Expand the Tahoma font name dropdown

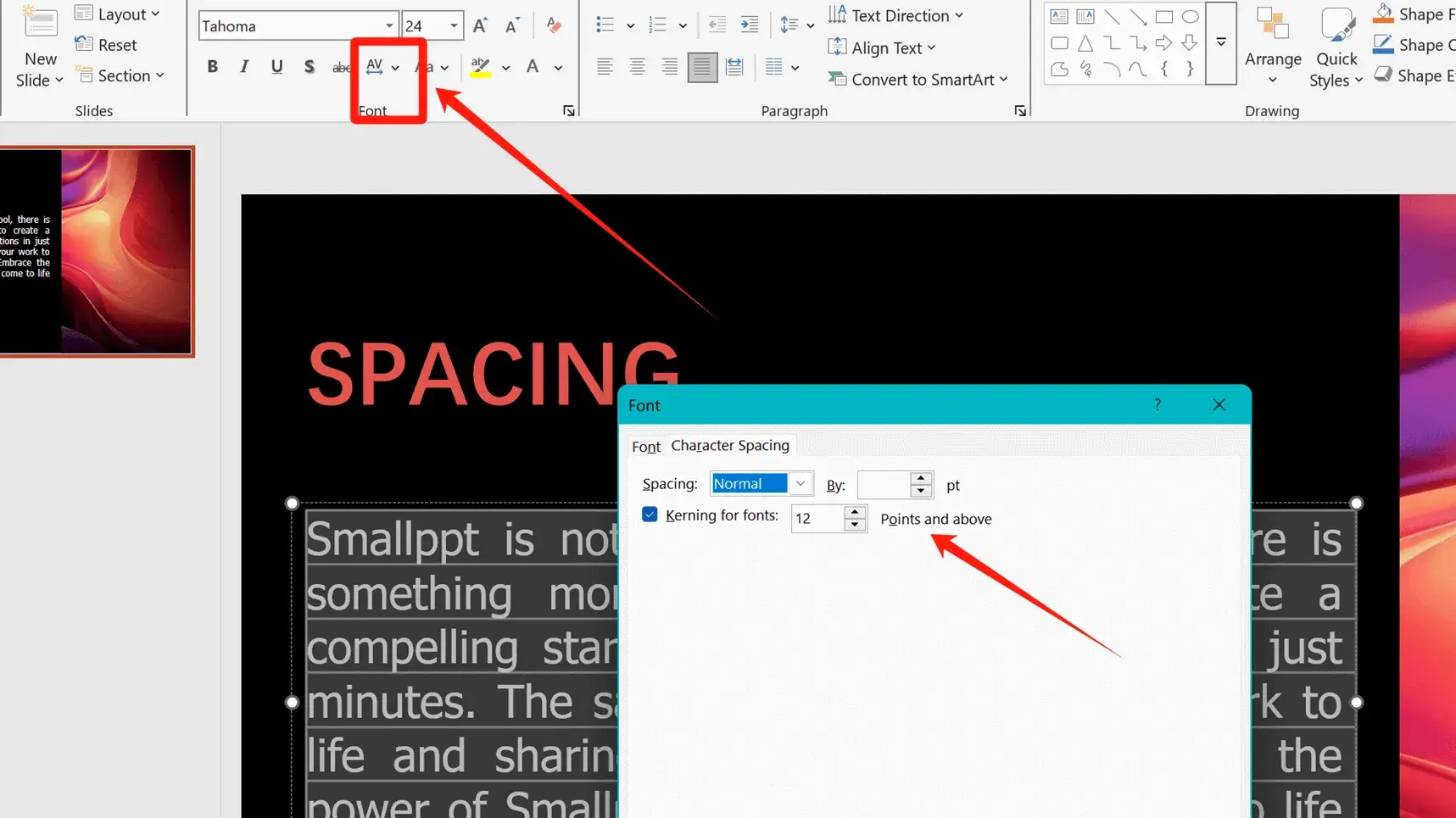(388, 26)
